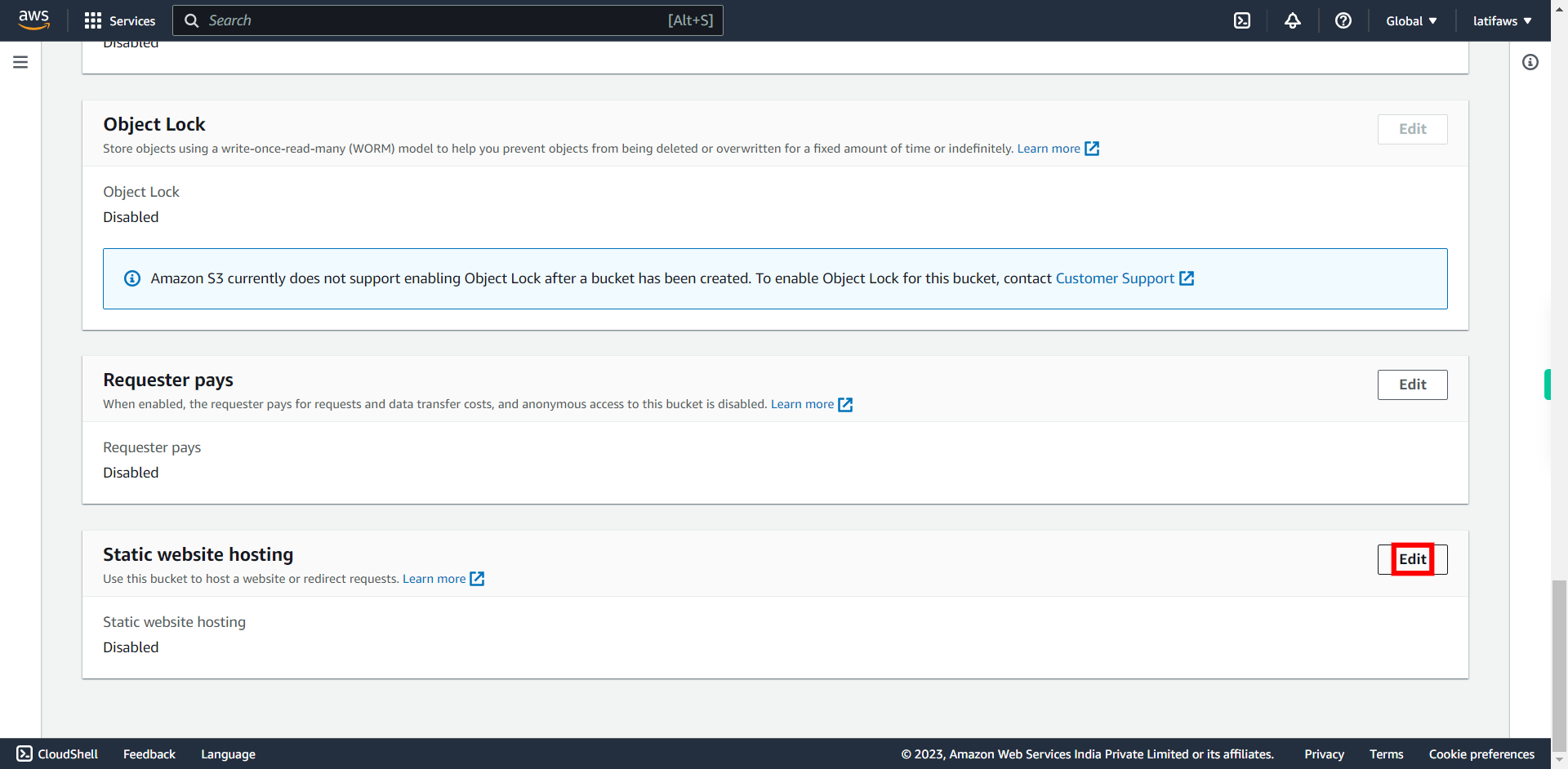
Task: Select the Static website hosting heading
Action: pyautogui.click(x=198, y=554)
